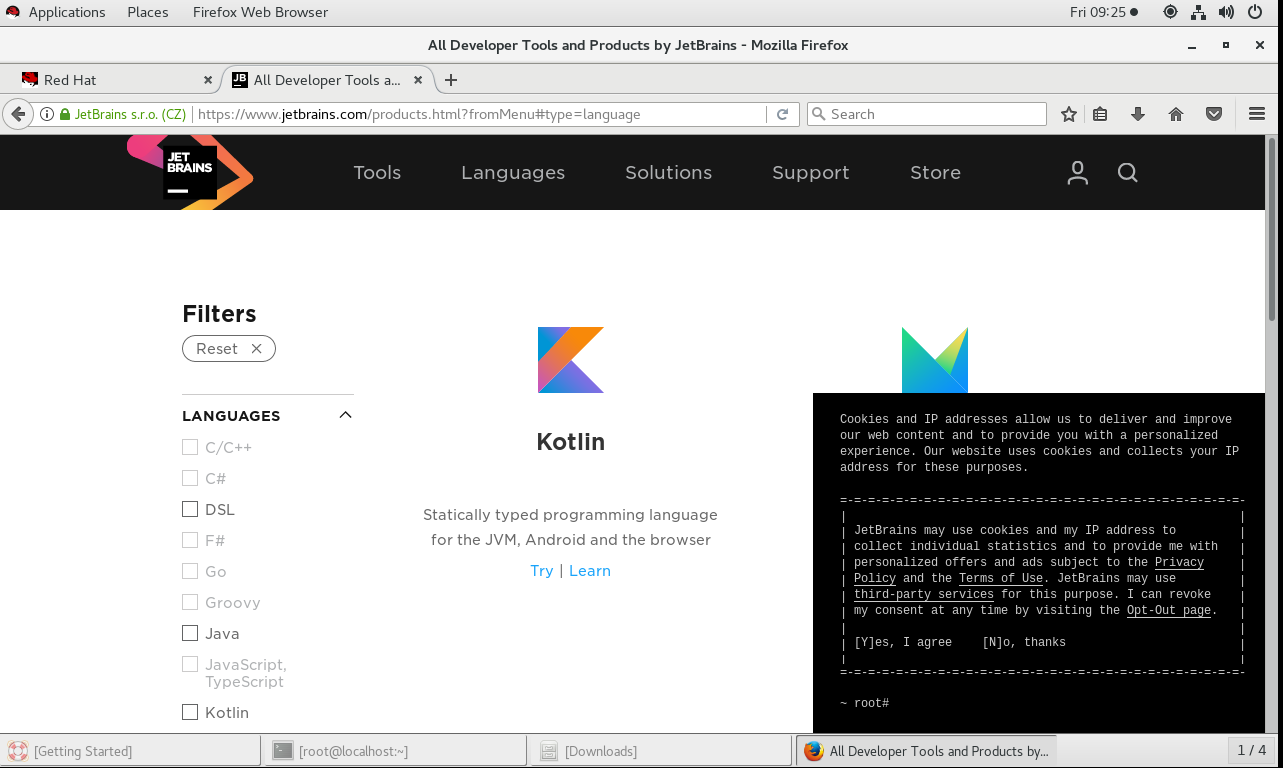Open the Solutions navigation menu
Screen dimensions: 1283x768
tap(669, 173)
